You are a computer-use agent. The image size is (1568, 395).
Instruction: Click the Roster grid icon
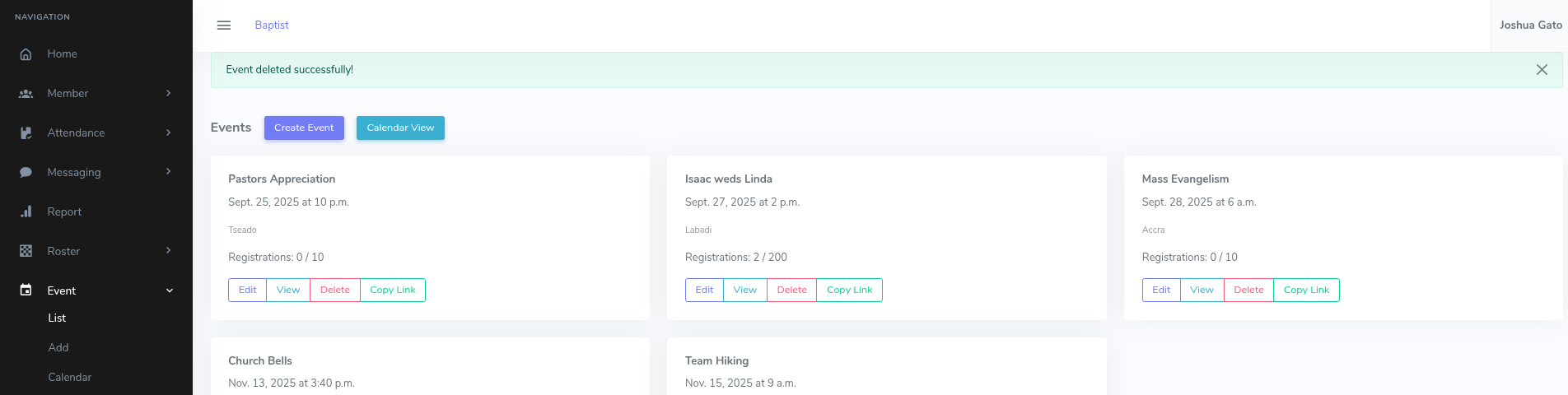point(26,251)
